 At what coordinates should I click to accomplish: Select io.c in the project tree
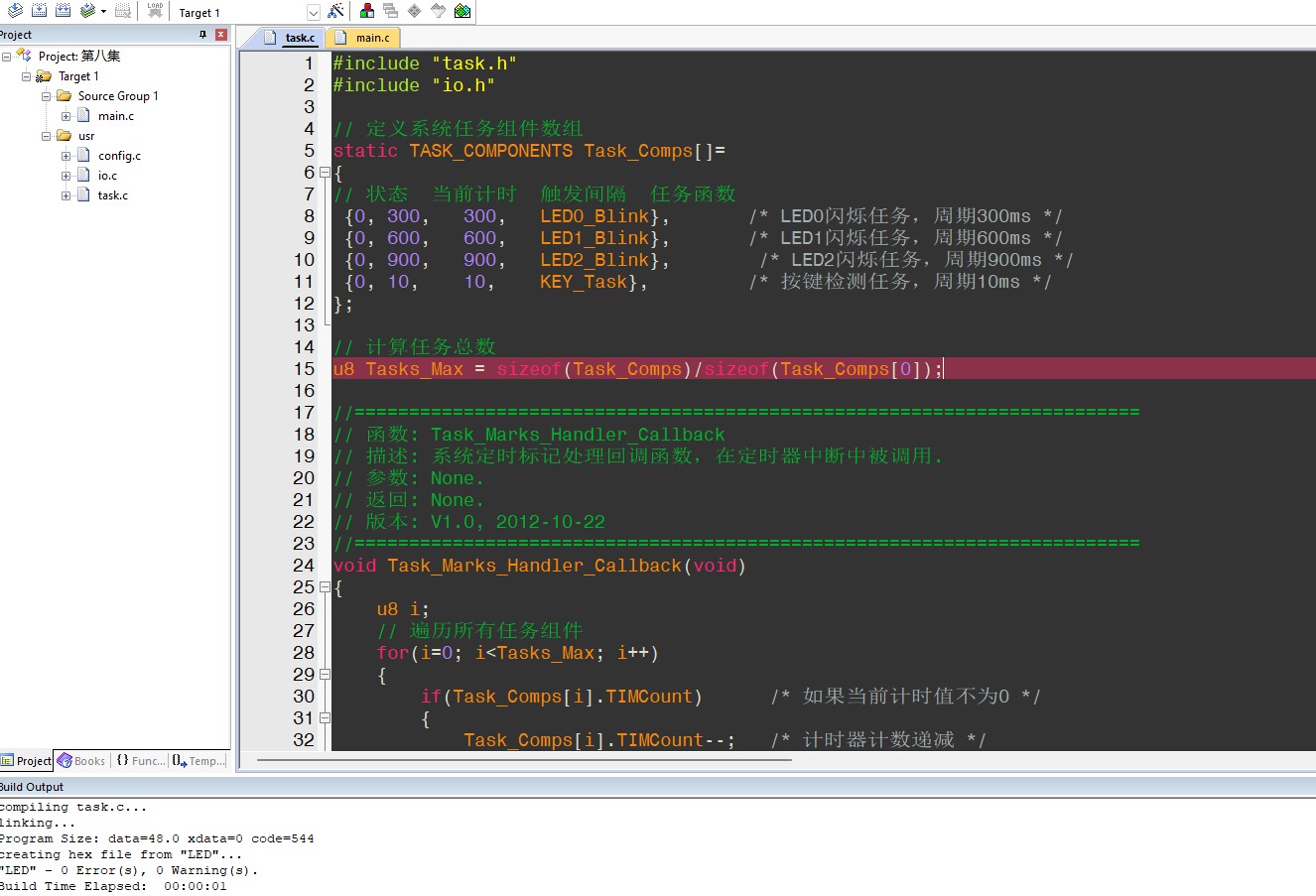[x=107, y=176]
